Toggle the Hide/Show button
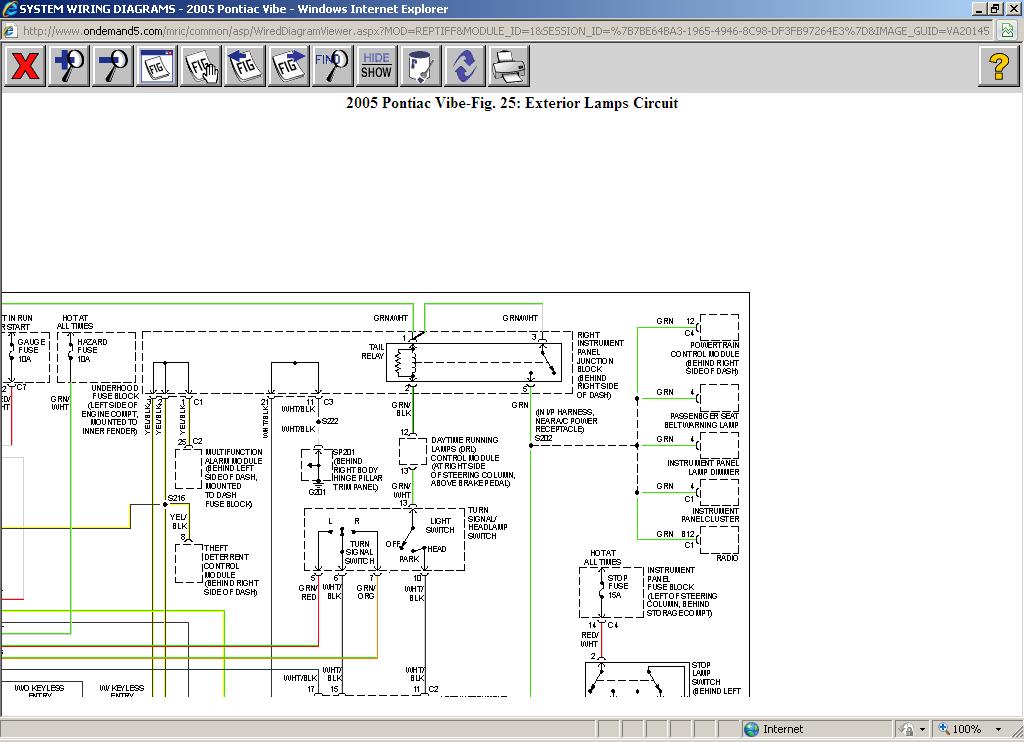 [x=376, y=67]
